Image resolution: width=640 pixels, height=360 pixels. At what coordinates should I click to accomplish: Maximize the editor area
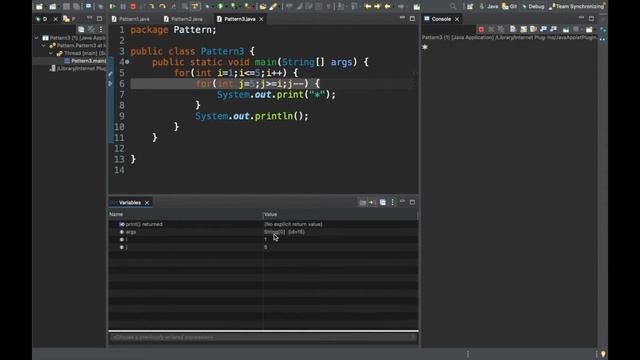412,19
